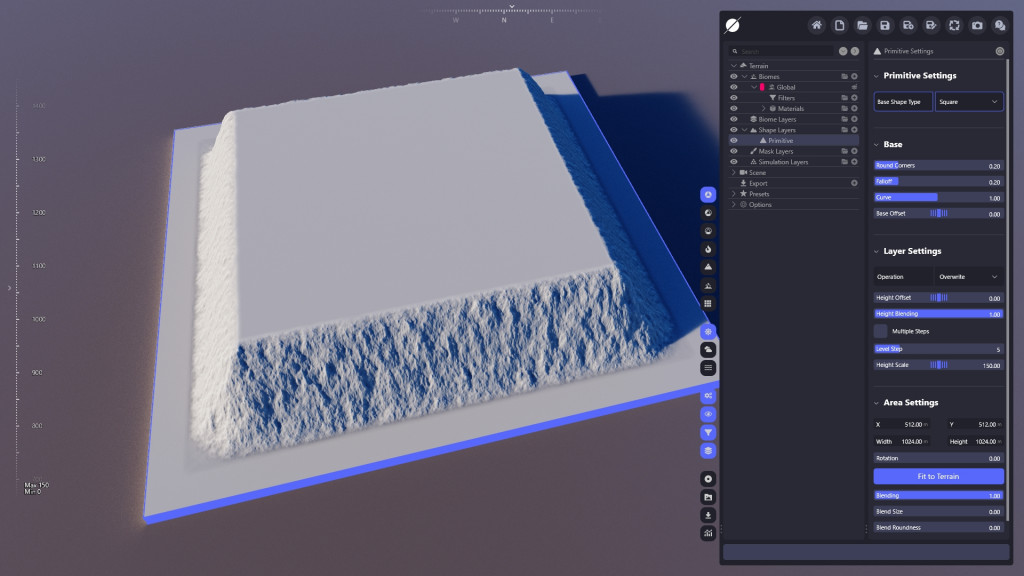The image size is (1024, 576).
Task: Adjust the Height Scale slider
Action: [938, 365]
